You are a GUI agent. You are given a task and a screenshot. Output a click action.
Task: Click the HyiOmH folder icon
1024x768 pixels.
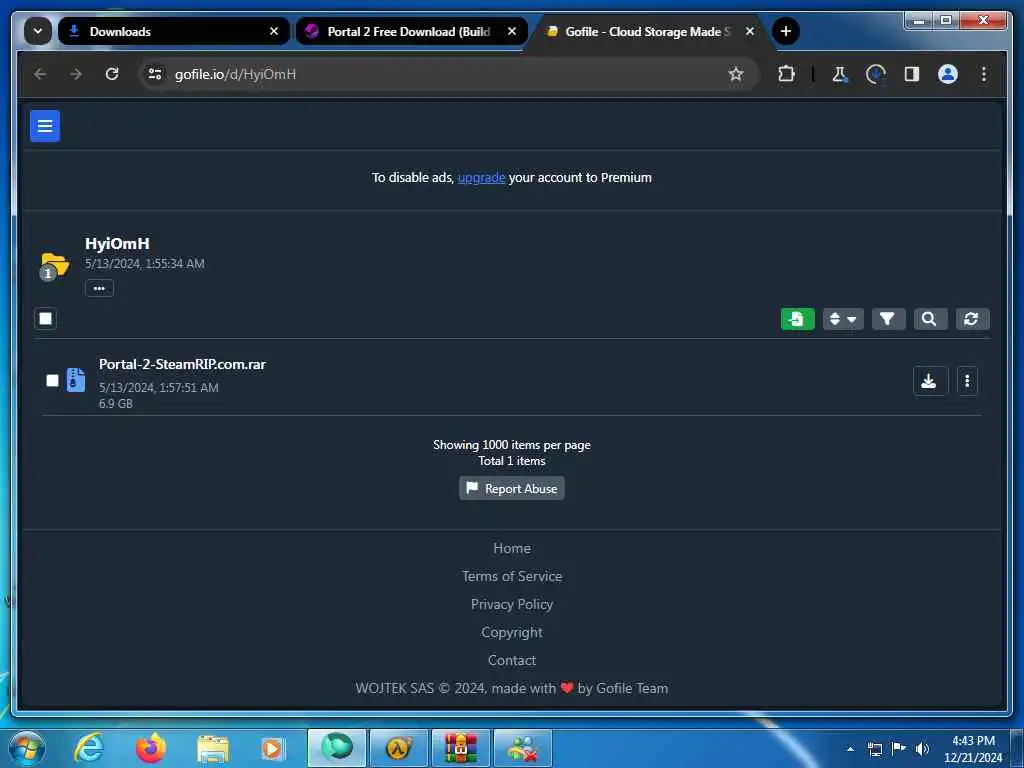coord(54,265)
